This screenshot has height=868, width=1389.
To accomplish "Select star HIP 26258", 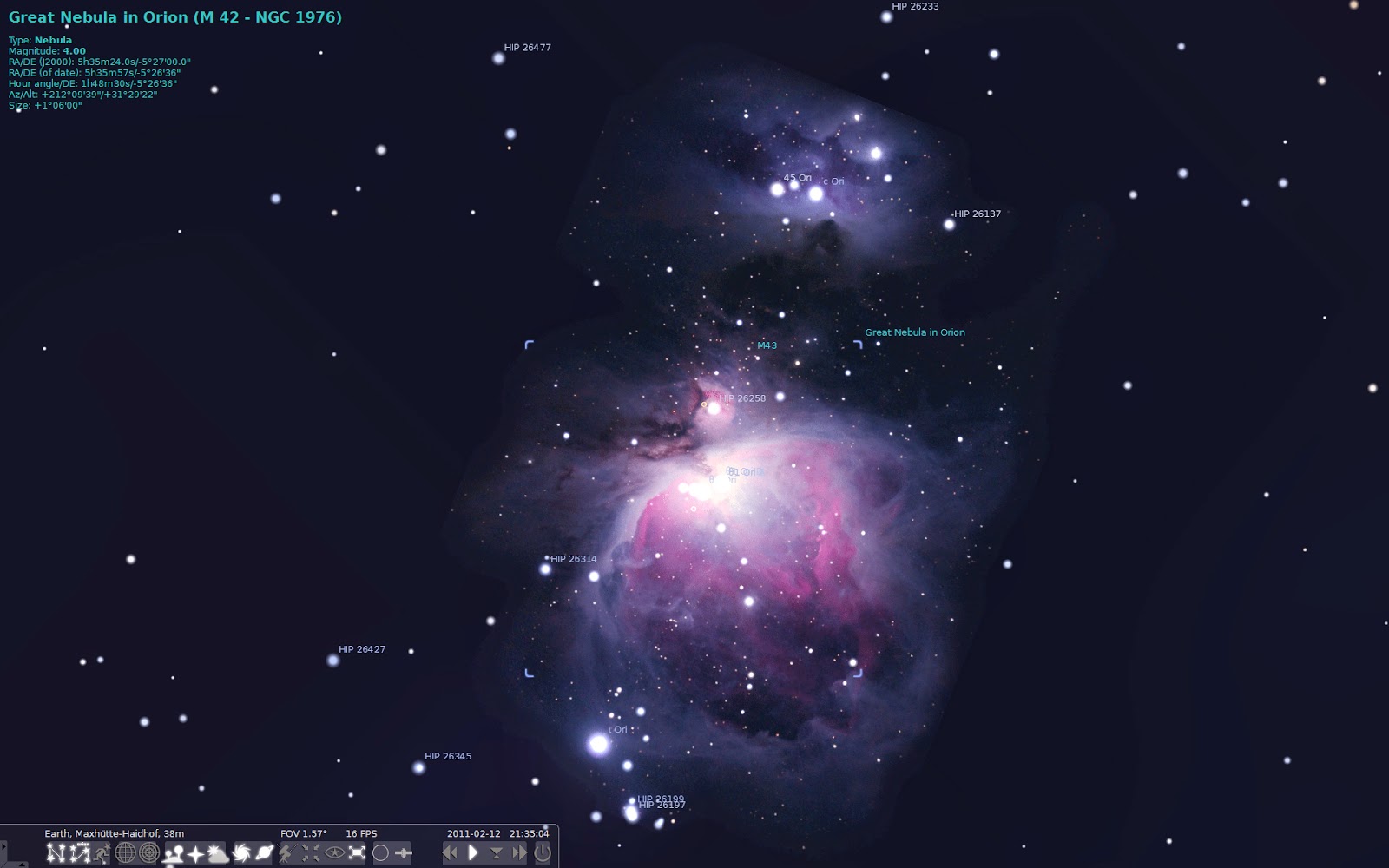I will click(714, 407).
